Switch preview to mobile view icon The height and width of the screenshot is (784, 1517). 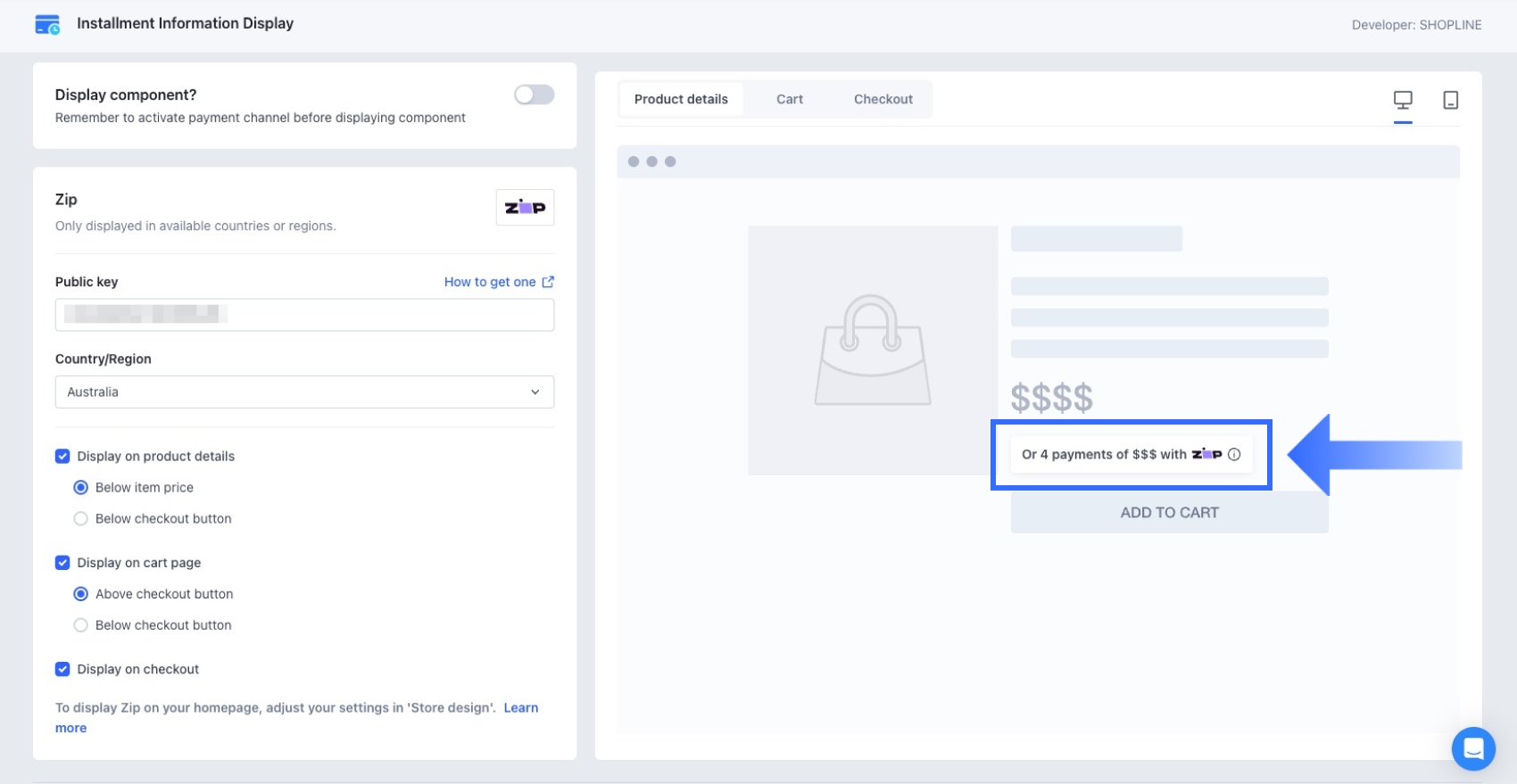(x=1450, y=100)
